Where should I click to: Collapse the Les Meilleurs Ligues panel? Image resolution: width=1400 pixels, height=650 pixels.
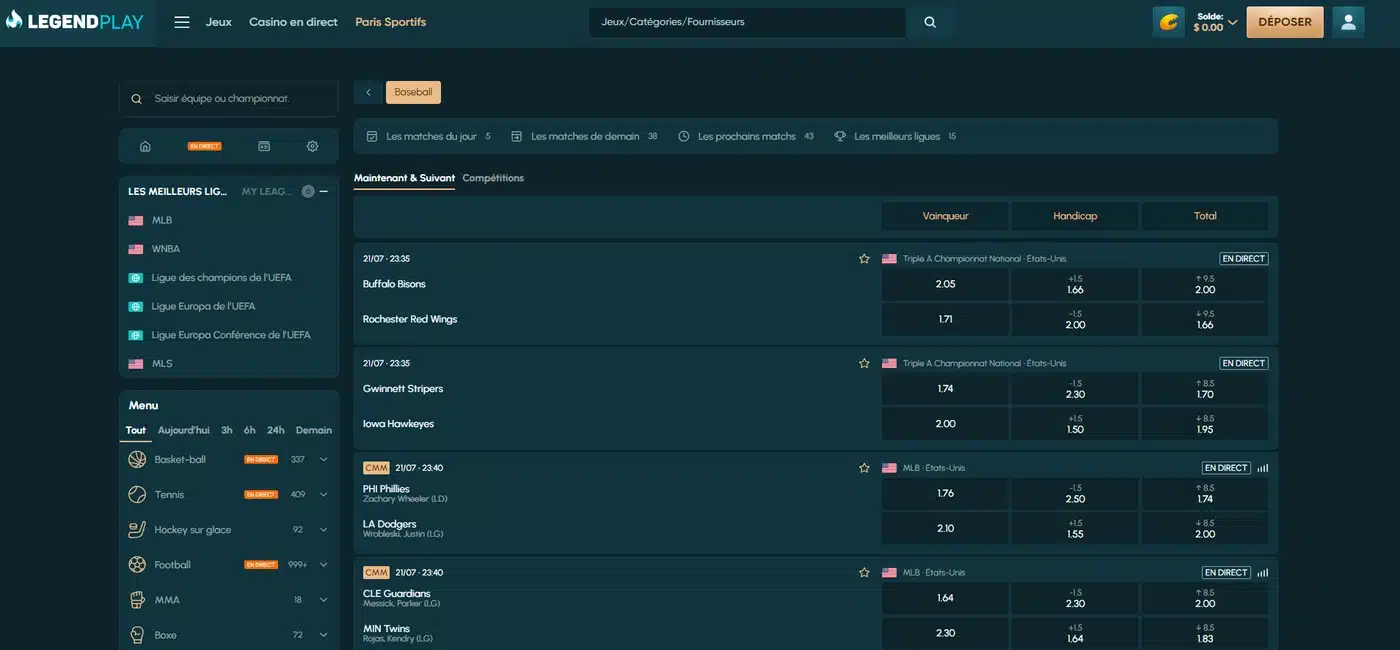click(324, 191)
